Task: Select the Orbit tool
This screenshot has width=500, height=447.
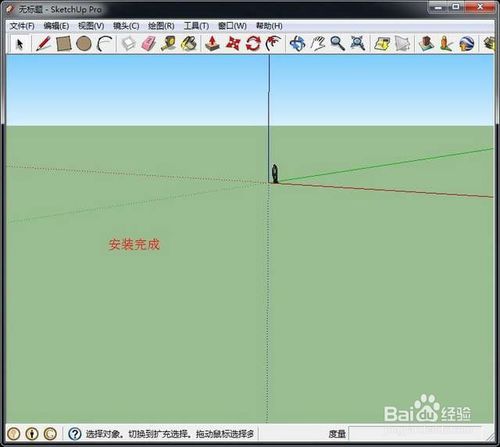Action: pos(297,44)
